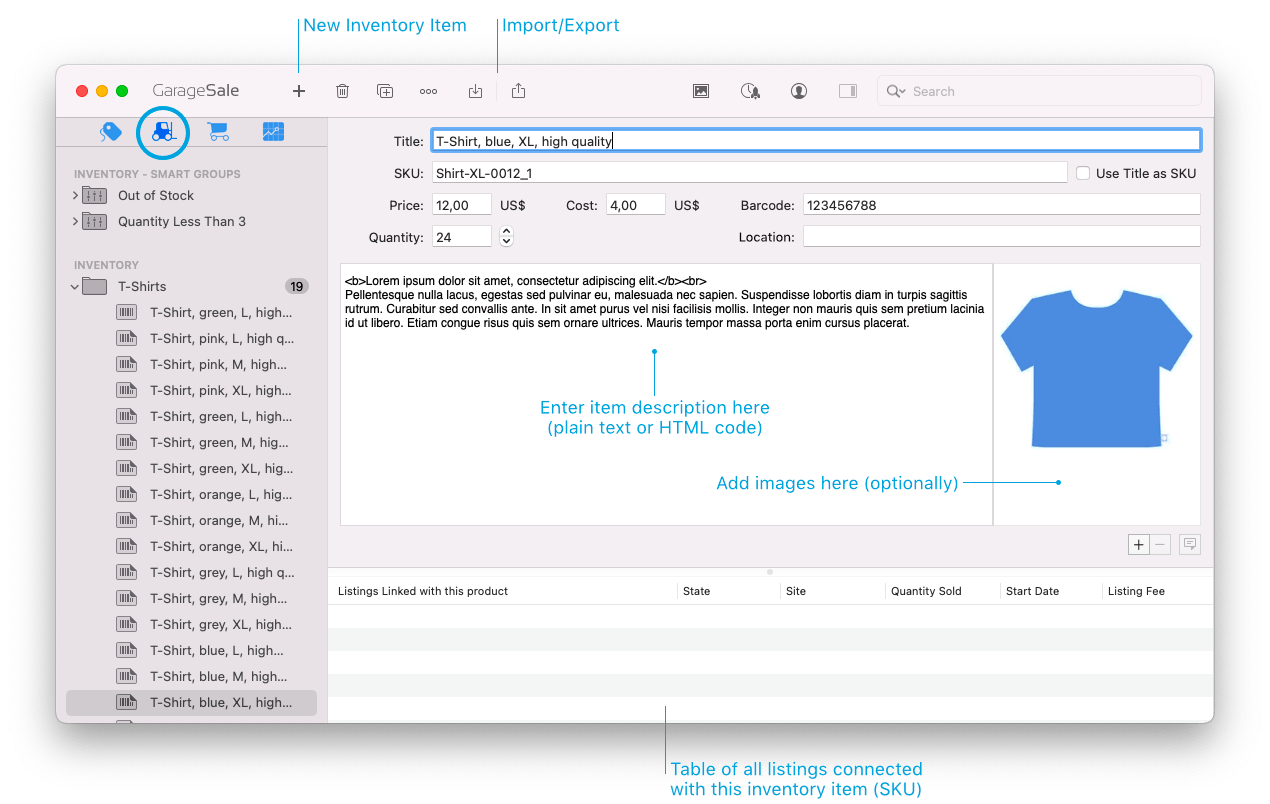Click the Quantity Sold column header
The image size is (1270, 804).
[926, 591]
